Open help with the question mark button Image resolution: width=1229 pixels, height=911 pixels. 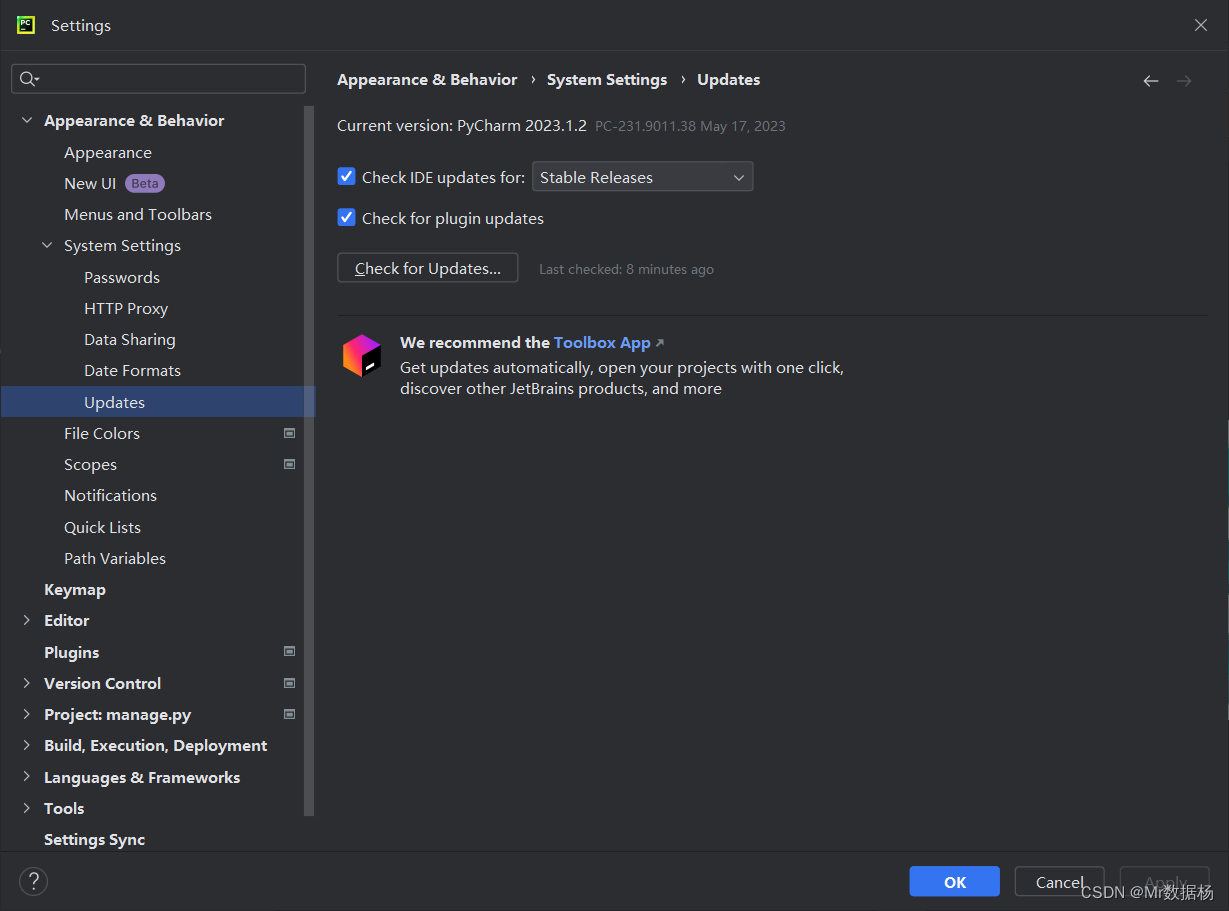coord(33,881)
